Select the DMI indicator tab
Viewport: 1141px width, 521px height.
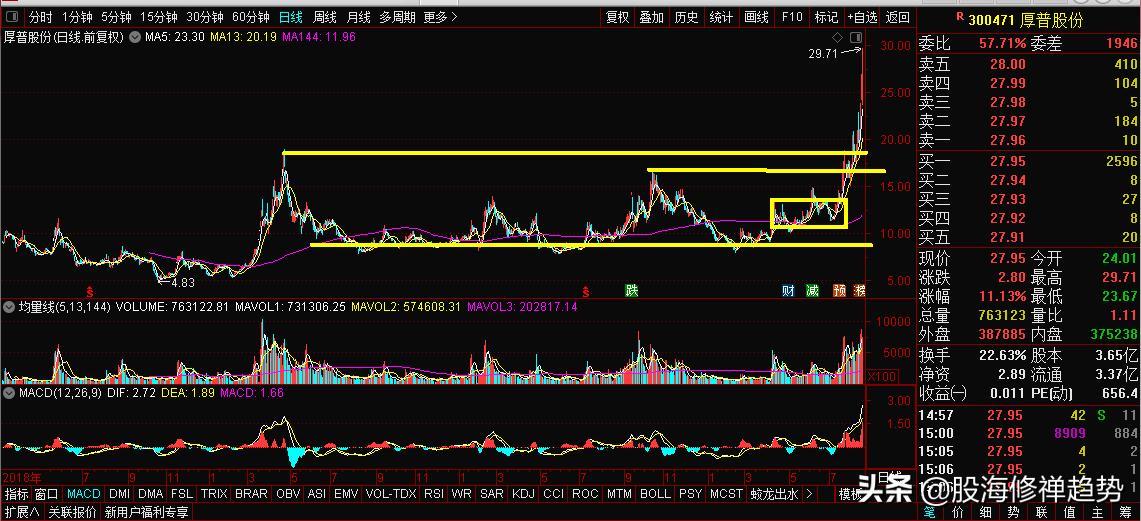(x=120, y=494)
